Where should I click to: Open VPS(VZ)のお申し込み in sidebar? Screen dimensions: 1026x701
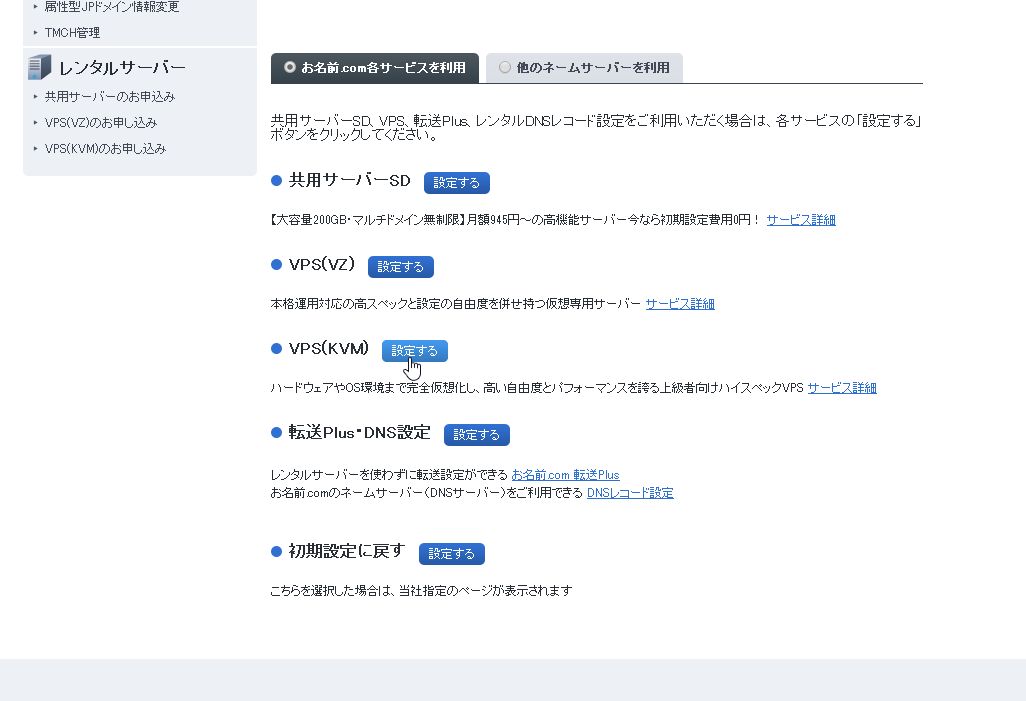coord(101,122)
